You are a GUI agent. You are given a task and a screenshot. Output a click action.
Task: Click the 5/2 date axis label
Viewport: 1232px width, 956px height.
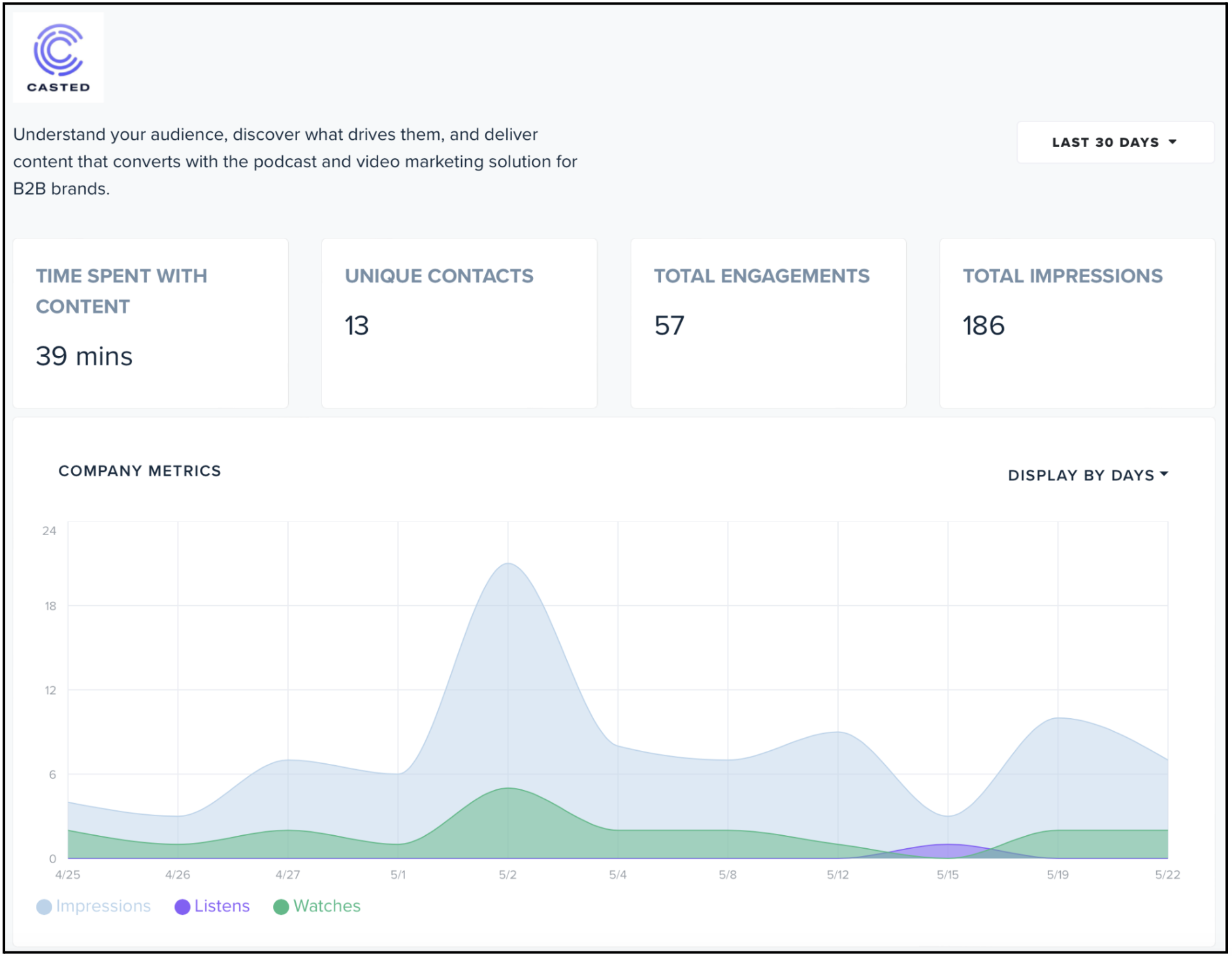pyautogui.click(x=508, y=875)
